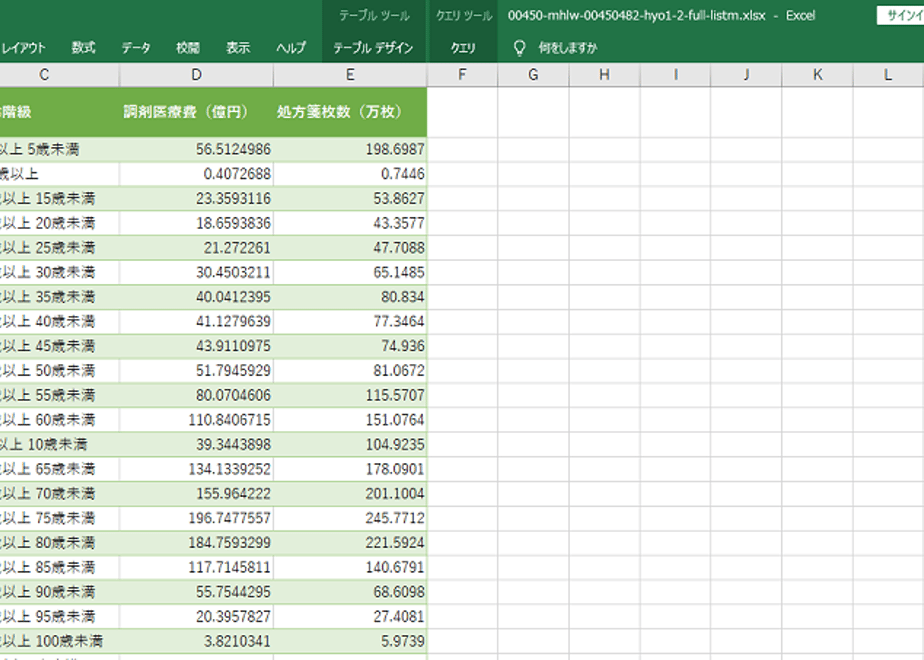Open the ヘルプ tab

click(291, 48)
